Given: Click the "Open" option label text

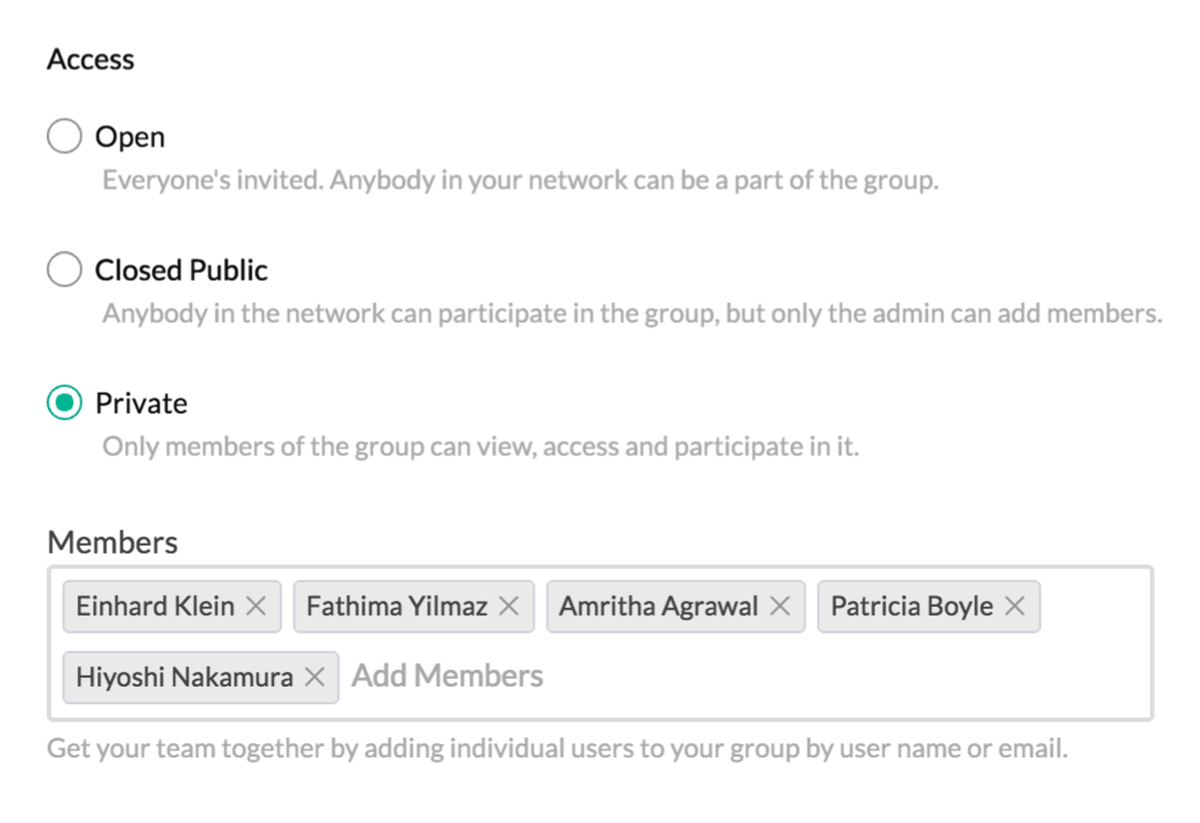Looking at the screenshot, I should point(130,137).
